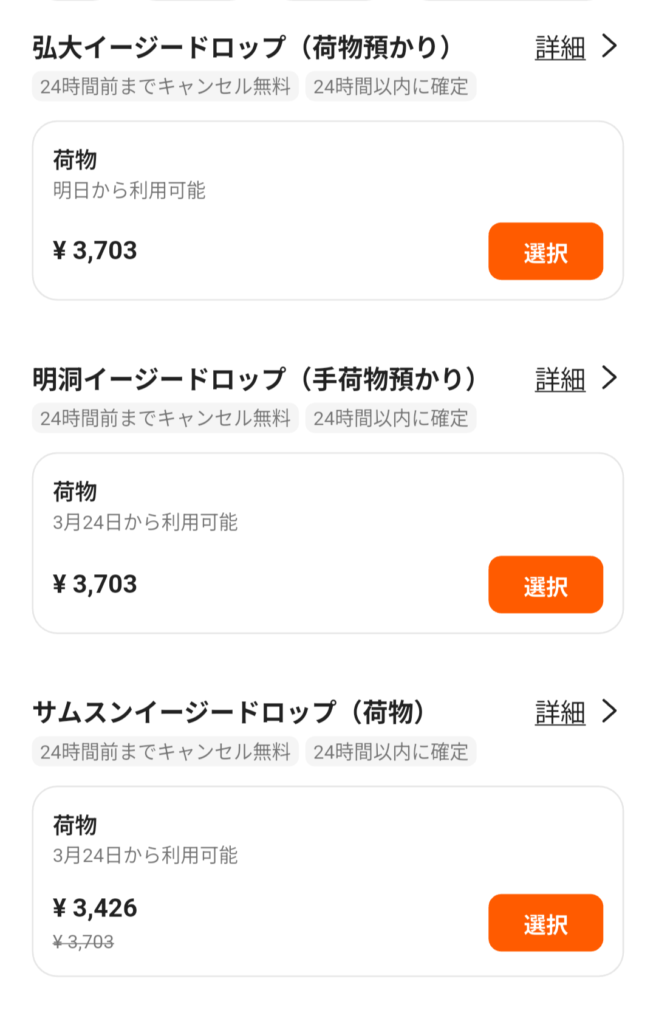Click 24時間前までキャンセル無料 tag under 弘大
Screen dimensions: 656x1024
[166, 86]
